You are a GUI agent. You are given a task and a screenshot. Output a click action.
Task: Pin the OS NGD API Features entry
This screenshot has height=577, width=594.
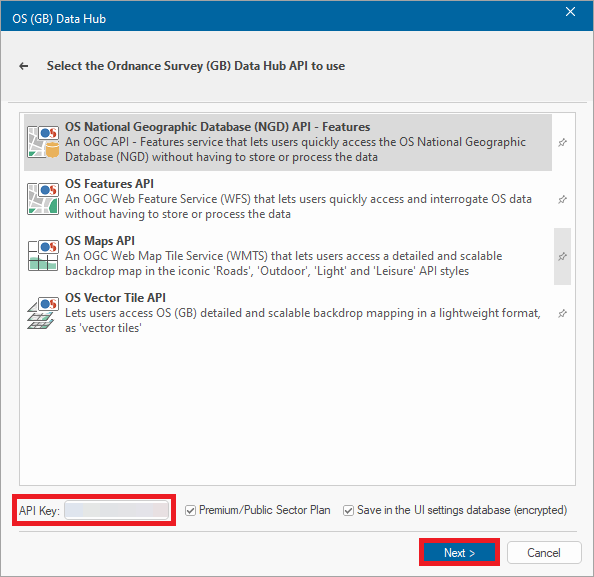pyautogui.click(x=563, y=142)
